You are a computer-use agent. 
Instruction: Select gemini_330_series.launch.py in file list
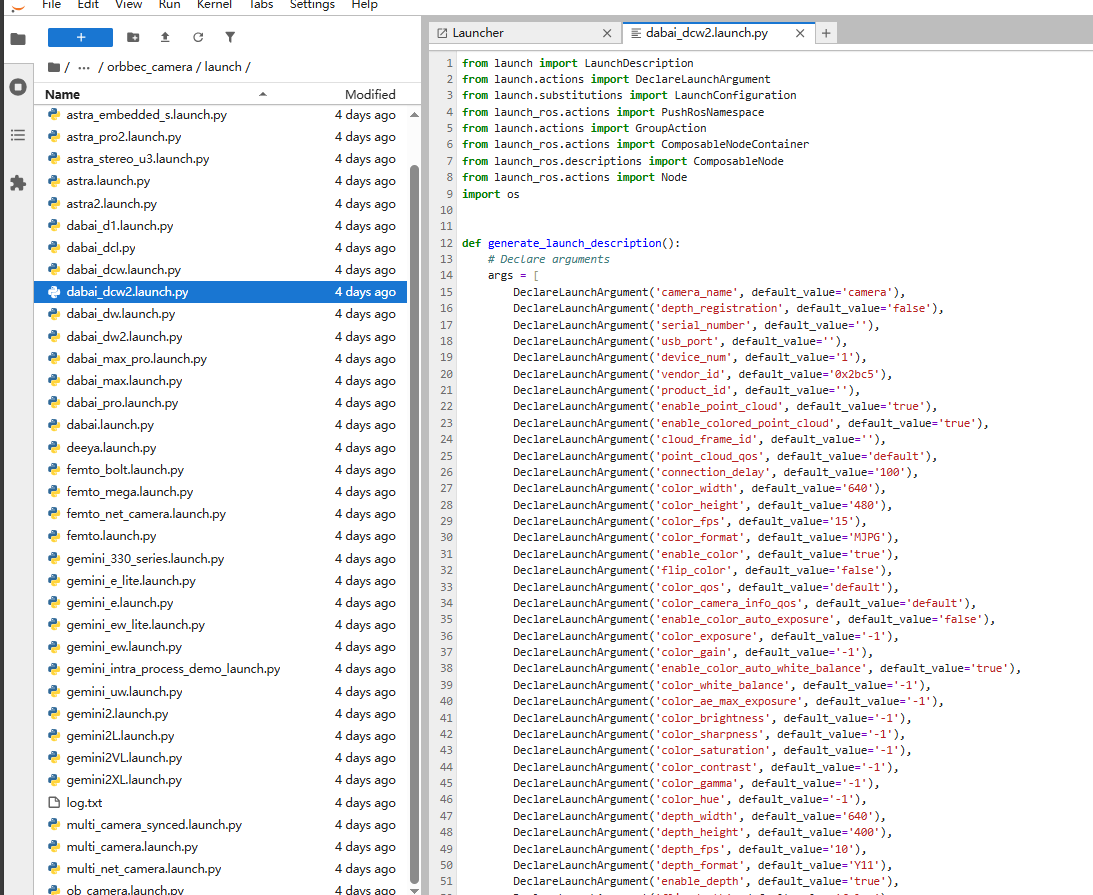tap(145, 559)
